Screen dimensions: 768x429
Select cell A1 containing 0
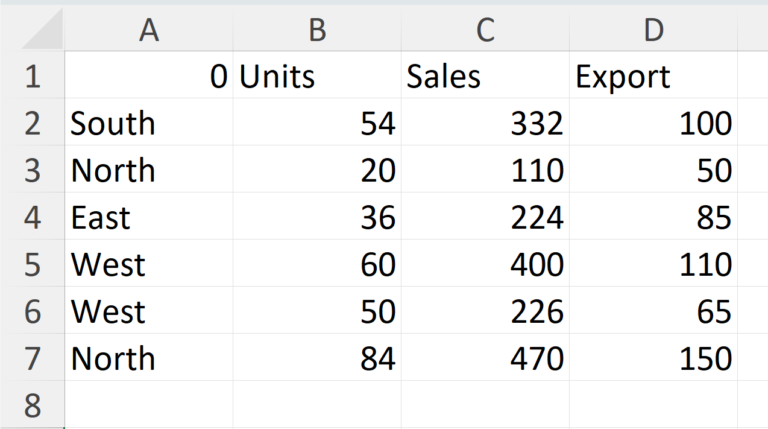click(x=149, y=77)
